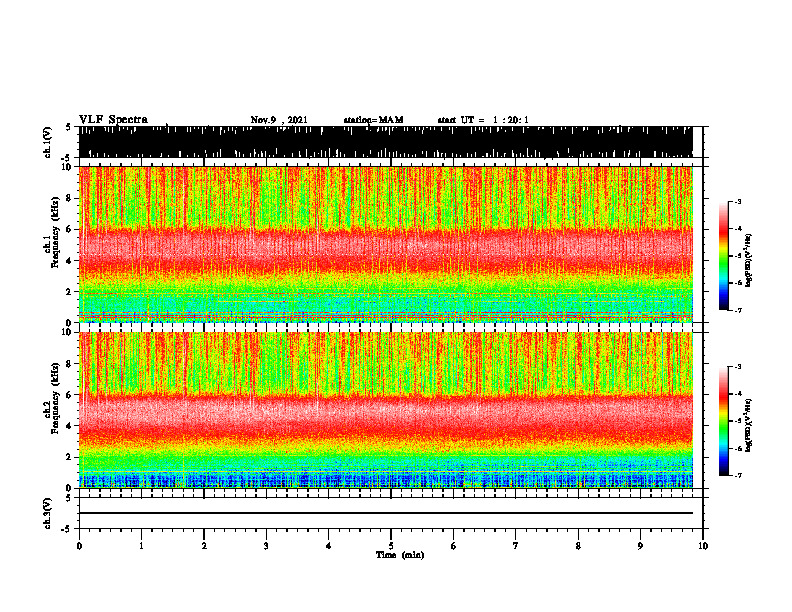Click the "5" tick of ch.3(V) axis
The width and height of the screenshot is (792, 612).
[68, 498]
